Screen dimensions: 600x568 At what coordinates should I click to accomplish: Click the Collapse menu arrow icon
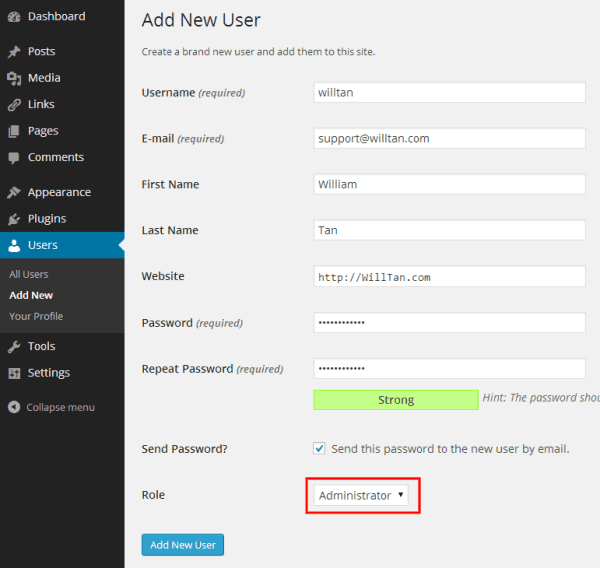(14, 407)
